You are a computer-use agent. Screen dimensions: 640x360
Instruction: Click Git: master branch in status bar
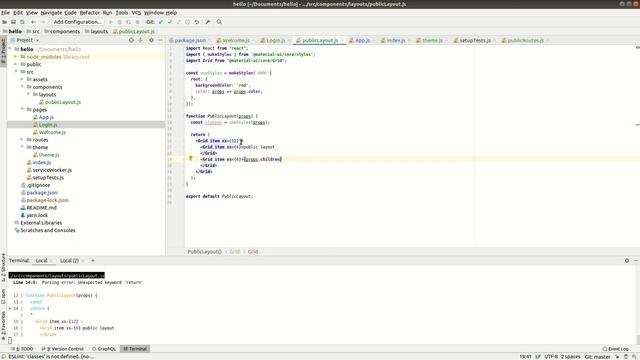coord(598,357)
